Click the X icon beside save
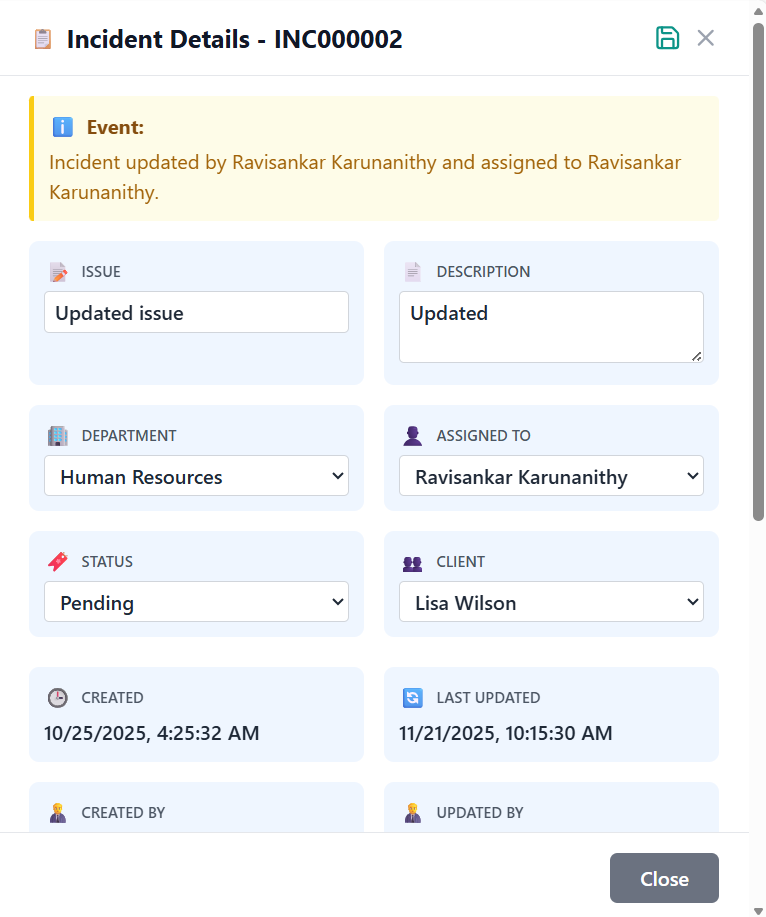This screenshot has width=766, height=917. coord(706,38)
